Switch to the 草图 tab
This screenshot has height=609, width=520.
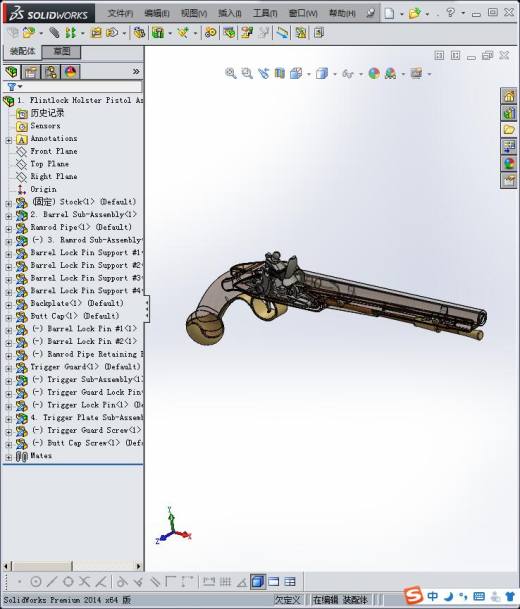[x=61, y=51]
